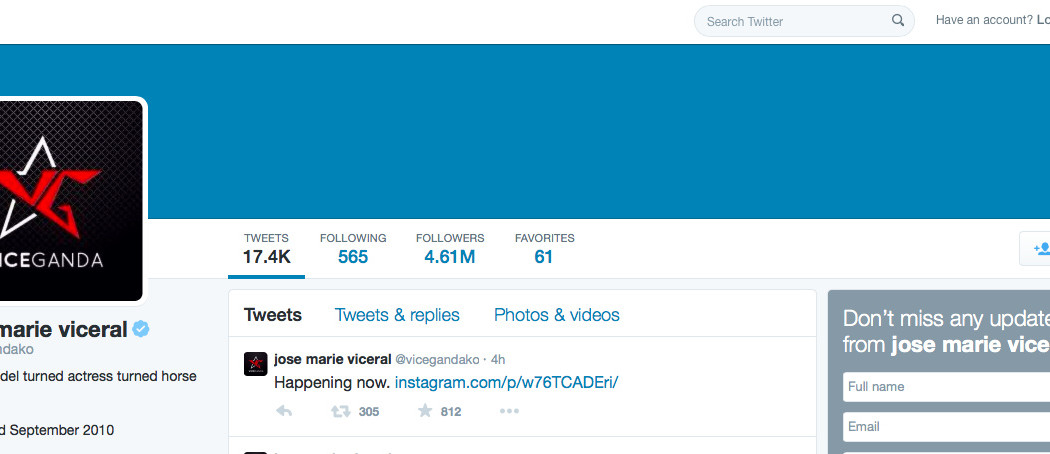The image size is (1050, 454).
Task: Click the reply arrow under the tweet
Action: (284, 411)
